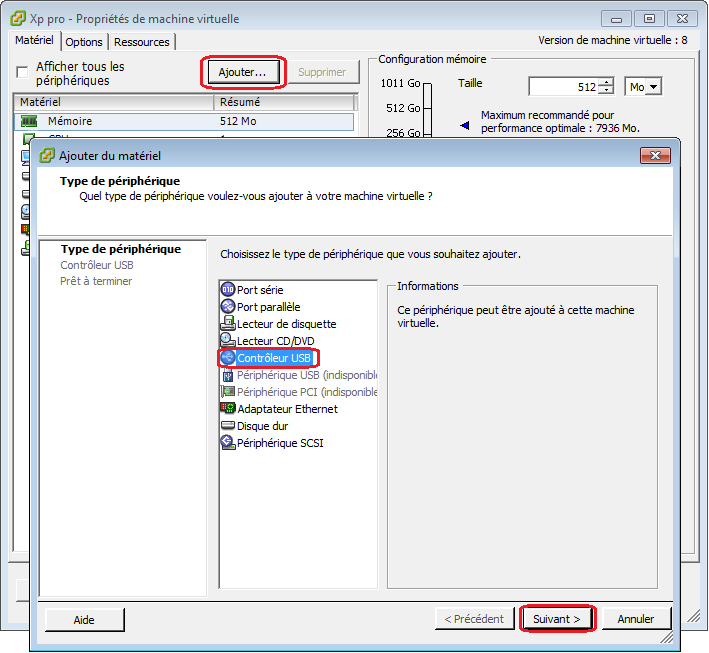
Task: Click the blue recommended maximum arrow marker
Action: (x=465, y=125)
